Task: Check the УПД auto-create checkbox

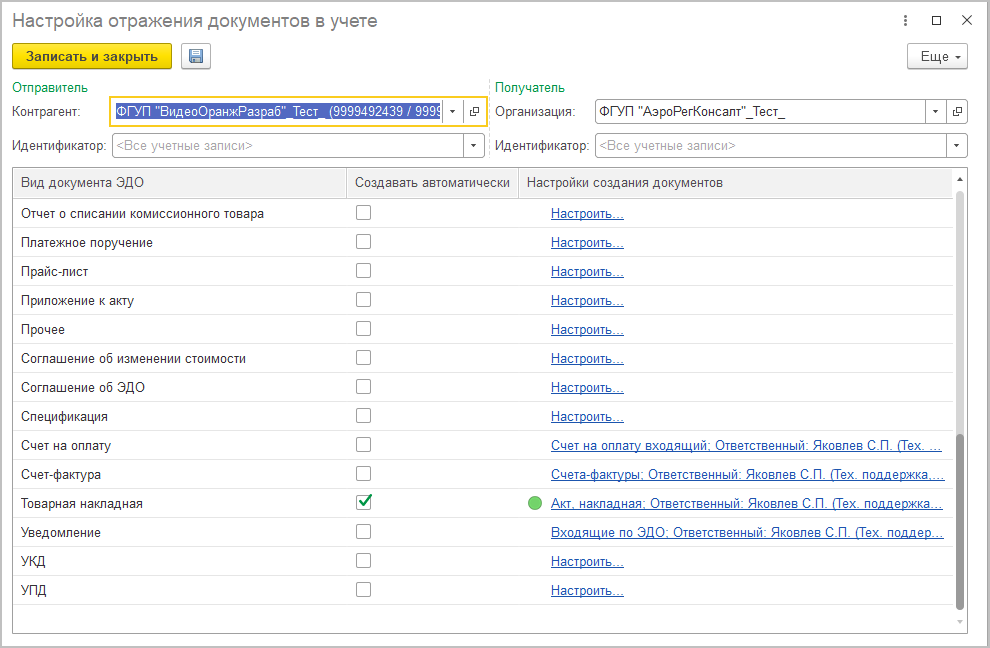Action: point(364,589)
